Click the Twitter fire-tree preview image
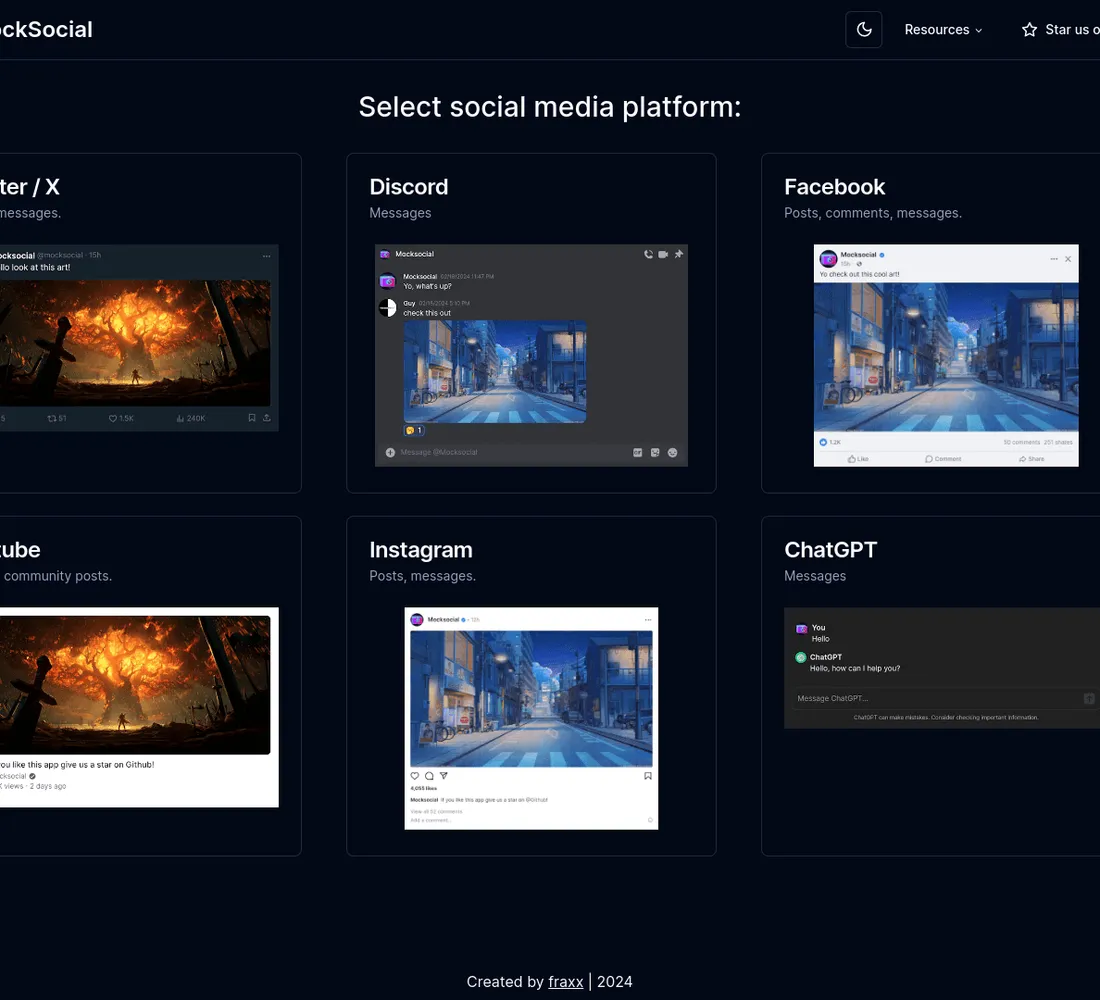This screenshot has width=1100, height=1000. tap(135, 343)
